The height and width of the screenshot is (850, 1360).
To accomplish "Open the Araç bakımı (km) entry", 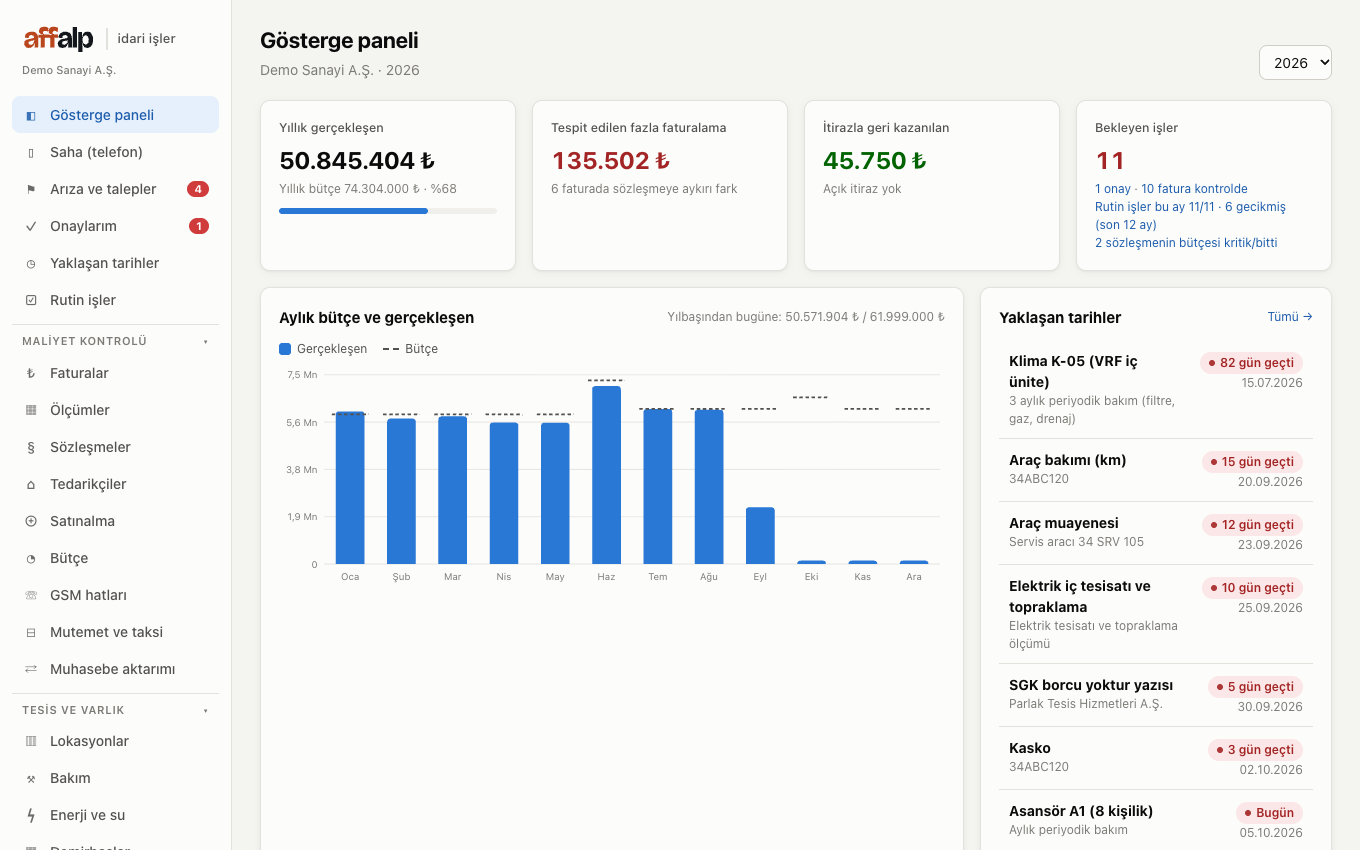I will click(x=1156, y=470).
